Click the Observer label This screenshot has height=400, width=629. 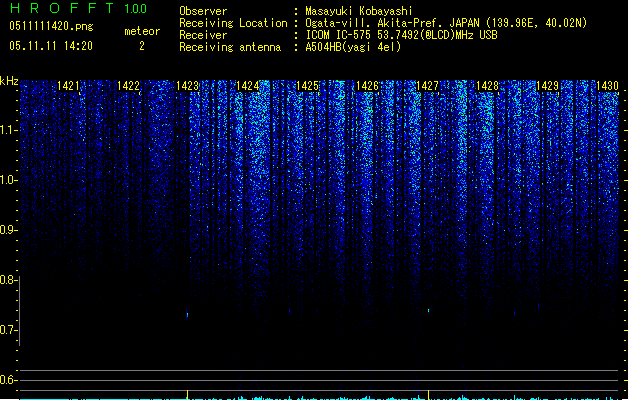(x=203, y=11)
